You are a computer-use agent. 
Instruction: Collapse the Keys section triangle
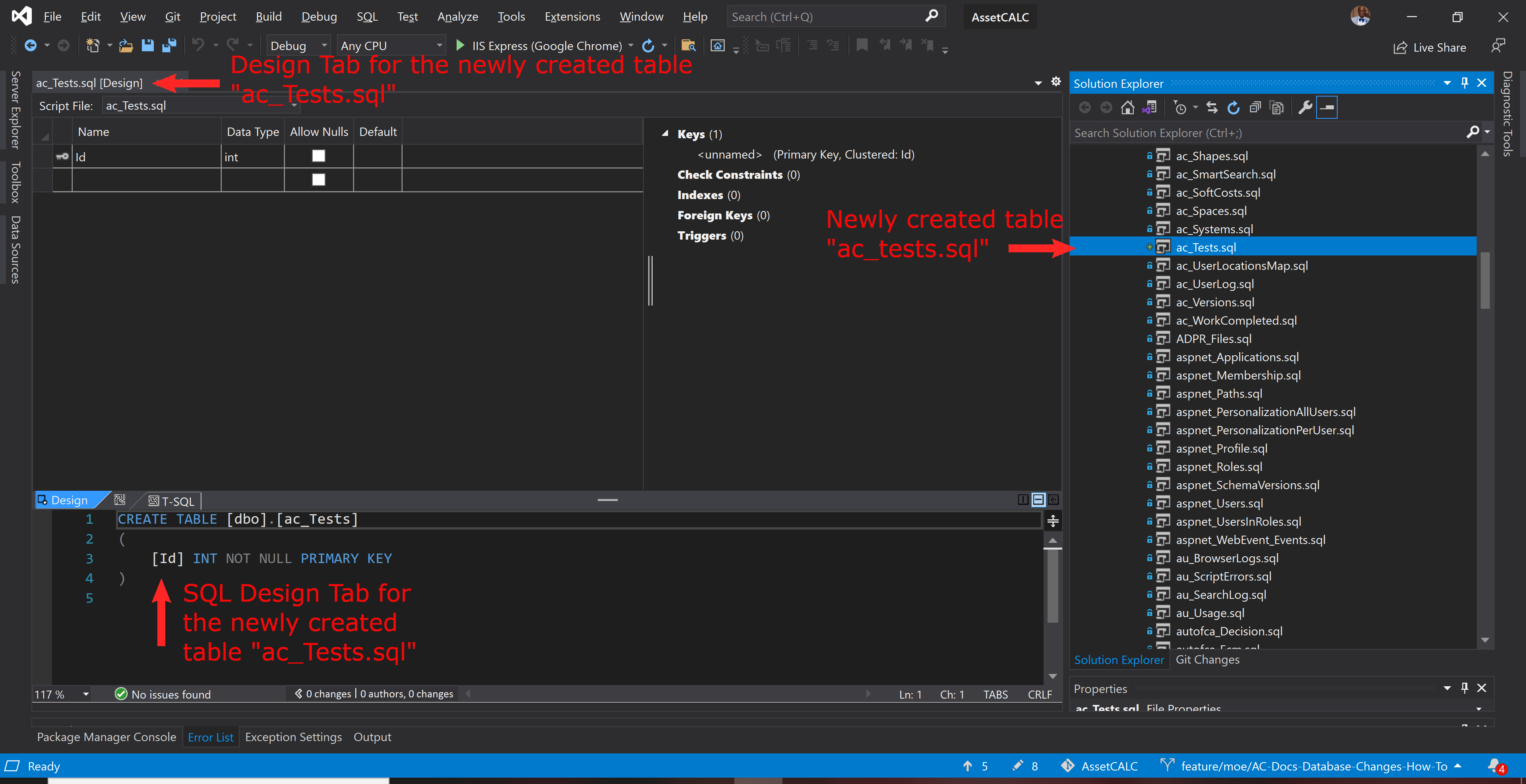tap(665, 134)
